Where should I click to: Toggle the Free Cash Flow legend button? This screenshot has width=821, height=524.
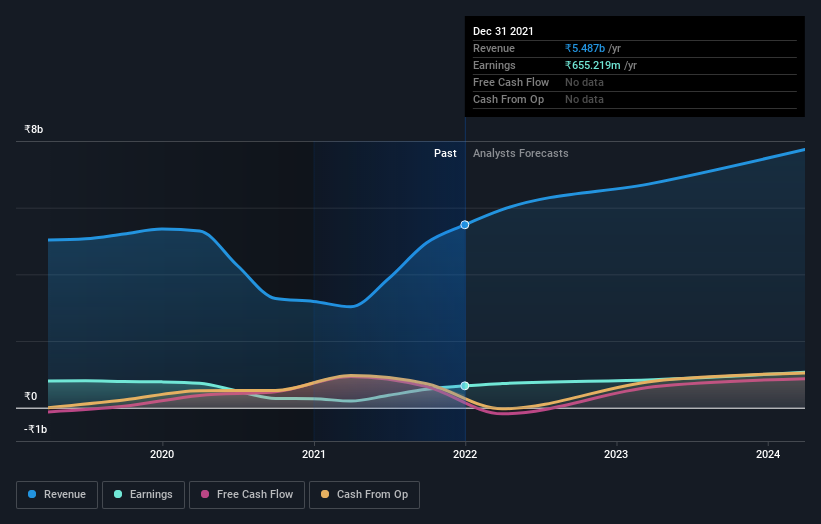(247, 495)
